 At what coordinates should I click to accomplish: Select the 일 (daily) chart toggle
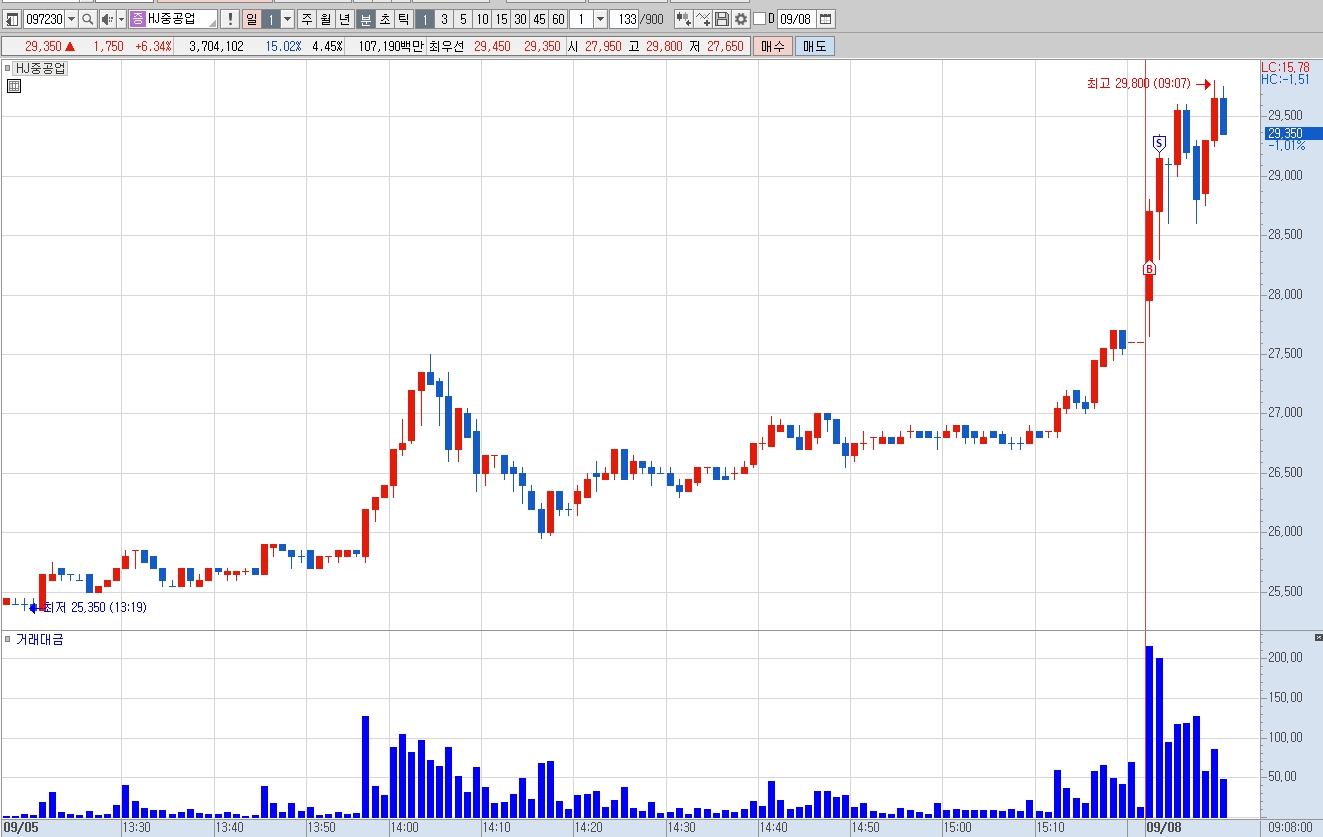click(251, 19)
